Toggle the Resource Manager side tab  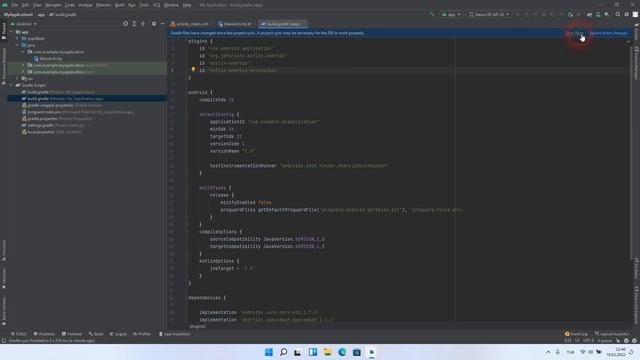coord(4,66)
